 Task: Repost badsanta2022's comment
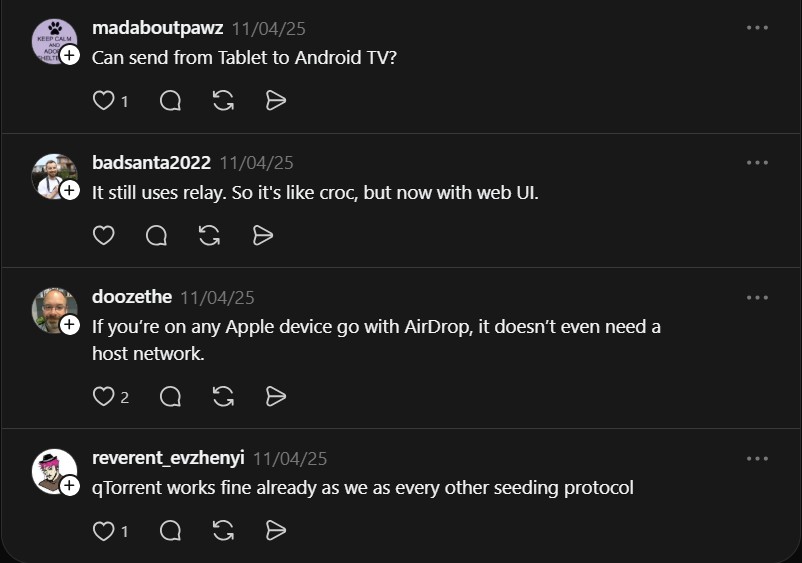click(x=209, y=235)
